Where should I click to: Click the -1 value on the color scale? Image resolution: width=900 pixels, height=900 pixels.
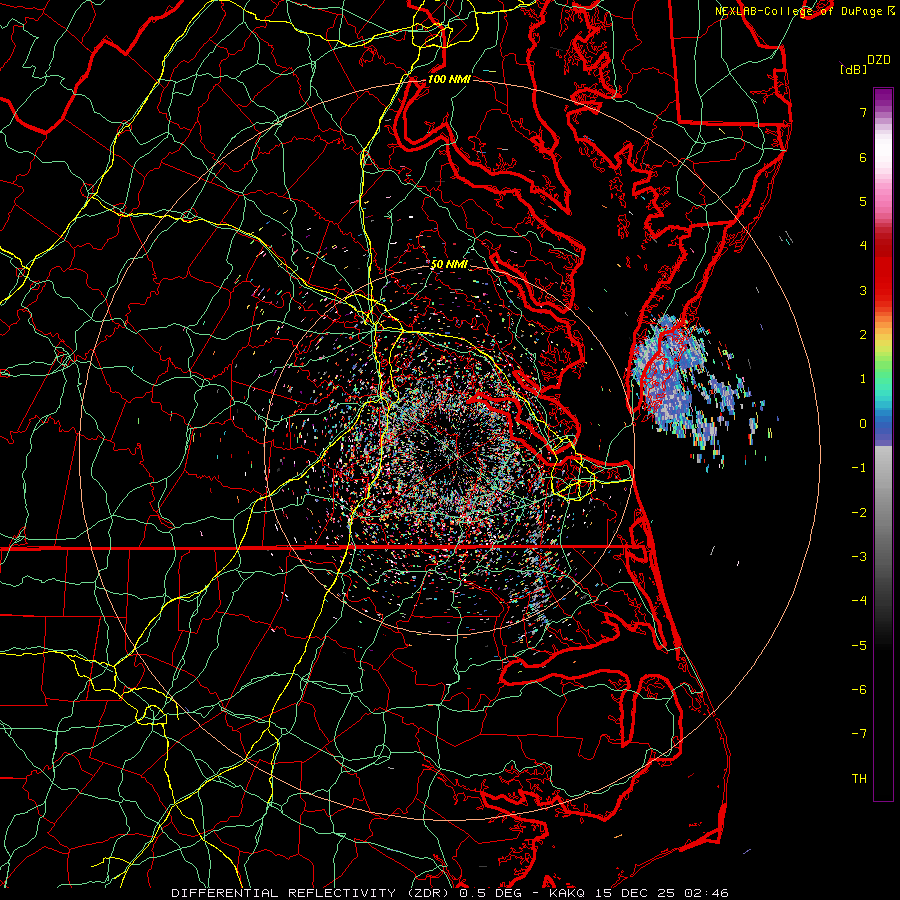coord(859,468)
